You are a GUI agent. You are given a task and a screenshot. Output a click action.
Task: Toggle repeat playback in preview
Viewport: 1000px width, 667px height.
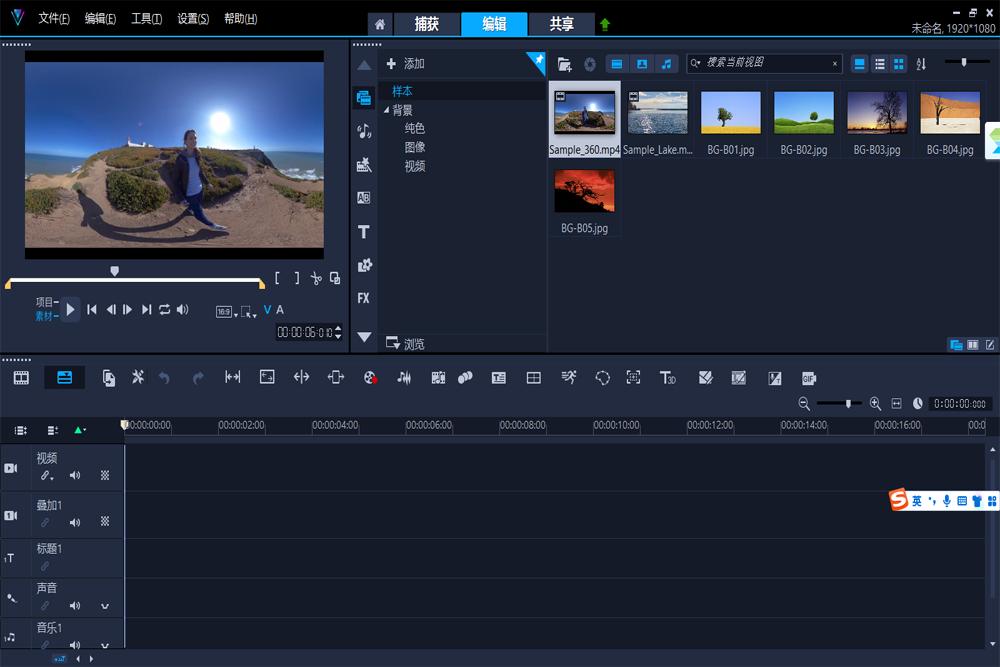point(165,310)
